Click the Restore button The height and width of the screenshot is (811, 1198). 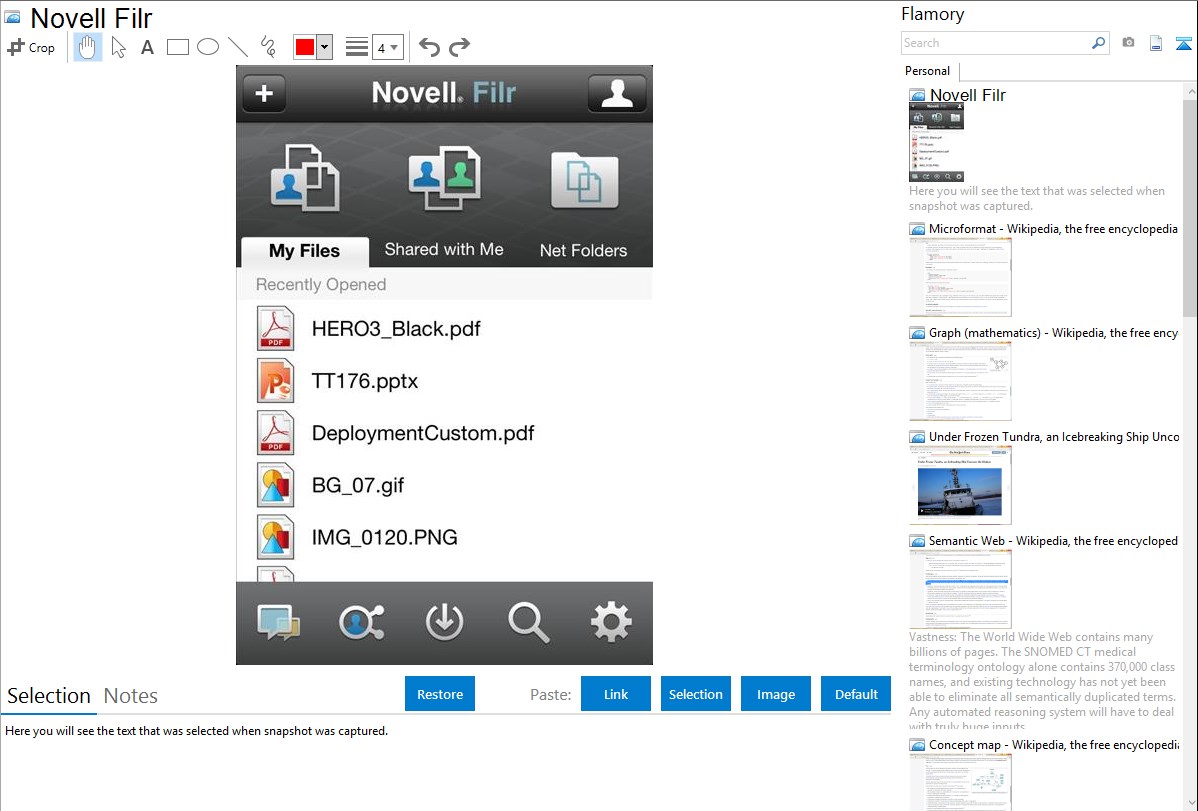(x=440, y=694)
